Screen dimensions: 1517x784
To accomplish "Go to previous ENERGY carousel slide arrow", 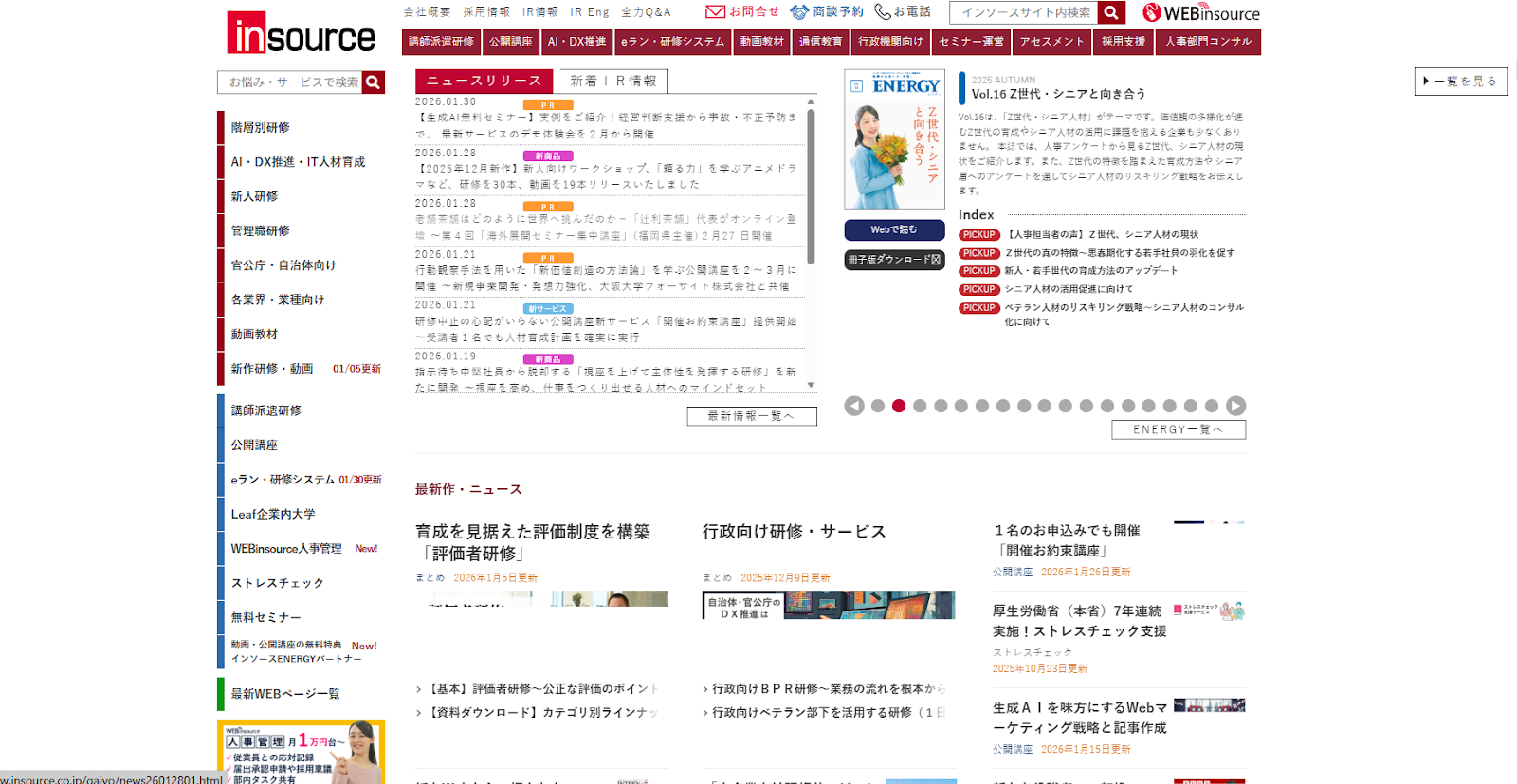I will [854, 406].
